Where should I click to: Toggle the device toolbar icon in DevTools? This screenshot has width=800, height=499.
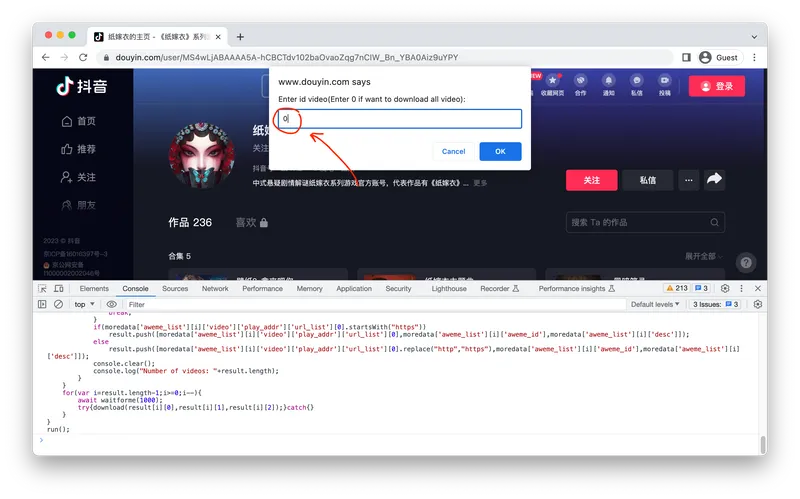pyautogui.click(x=62, y=288)
